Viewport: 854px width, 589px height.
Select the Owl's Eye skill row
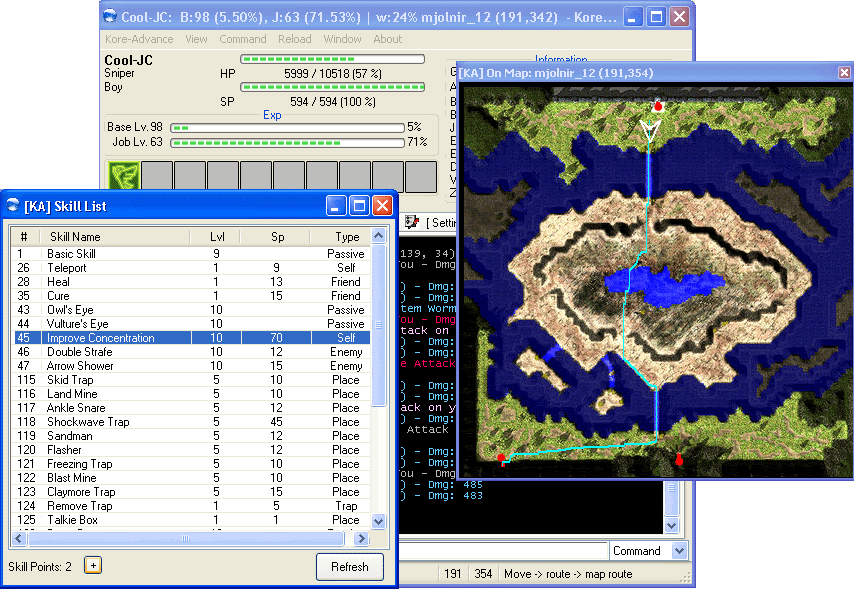pos(191,309)
